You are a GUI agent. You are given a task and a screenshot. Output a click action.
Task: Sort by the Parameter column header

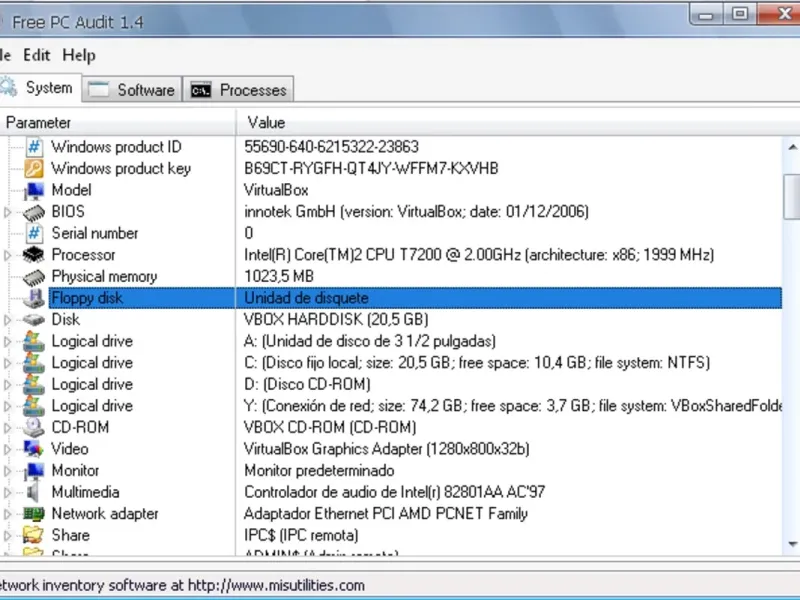tap(117, 122)
